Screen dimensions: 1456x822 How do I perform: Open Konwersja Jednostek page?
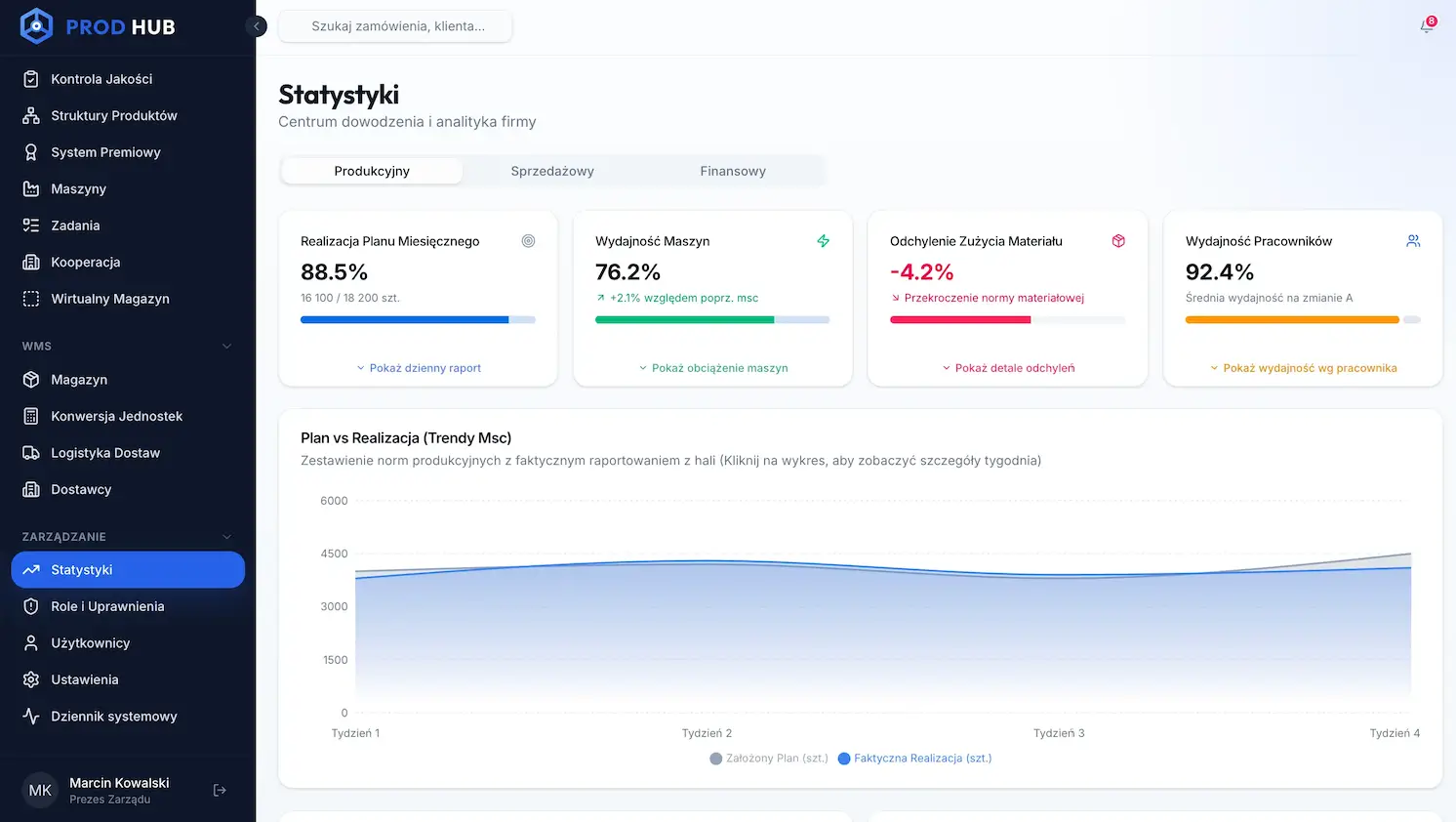coord(128,416)
